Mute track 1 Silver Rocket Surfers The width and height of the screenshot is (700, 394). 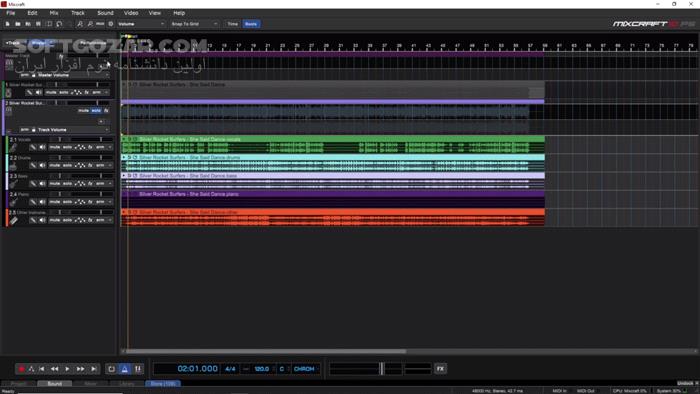tap(51, 92)
